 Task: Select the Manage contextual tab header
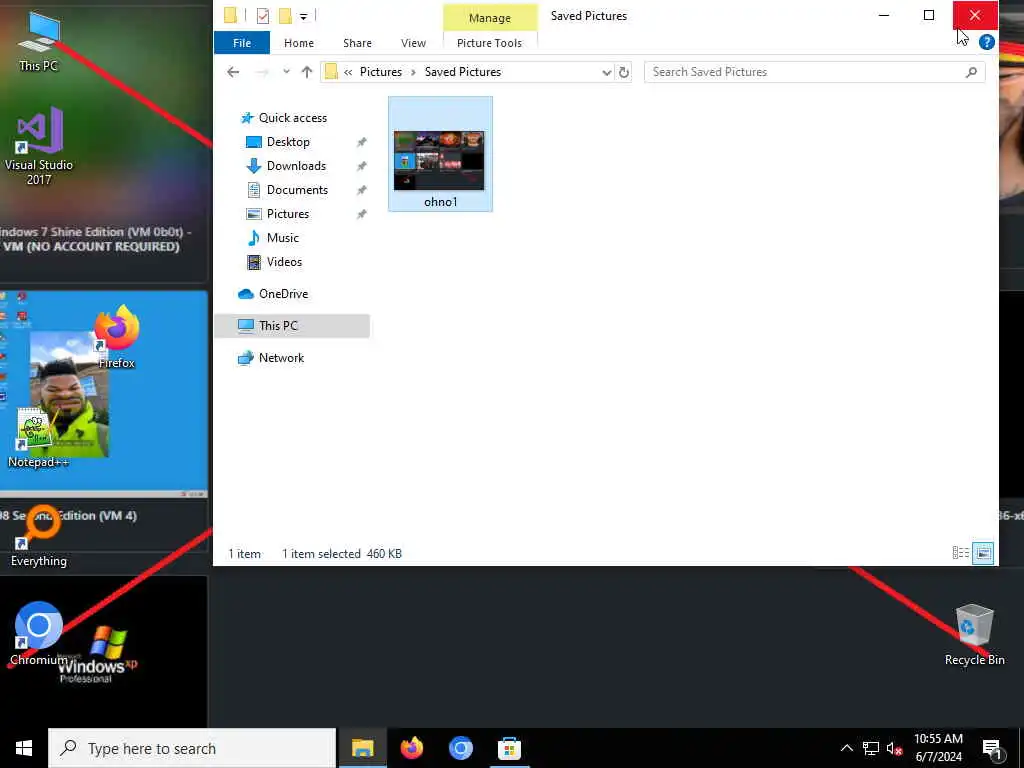[x=490, y=18]
